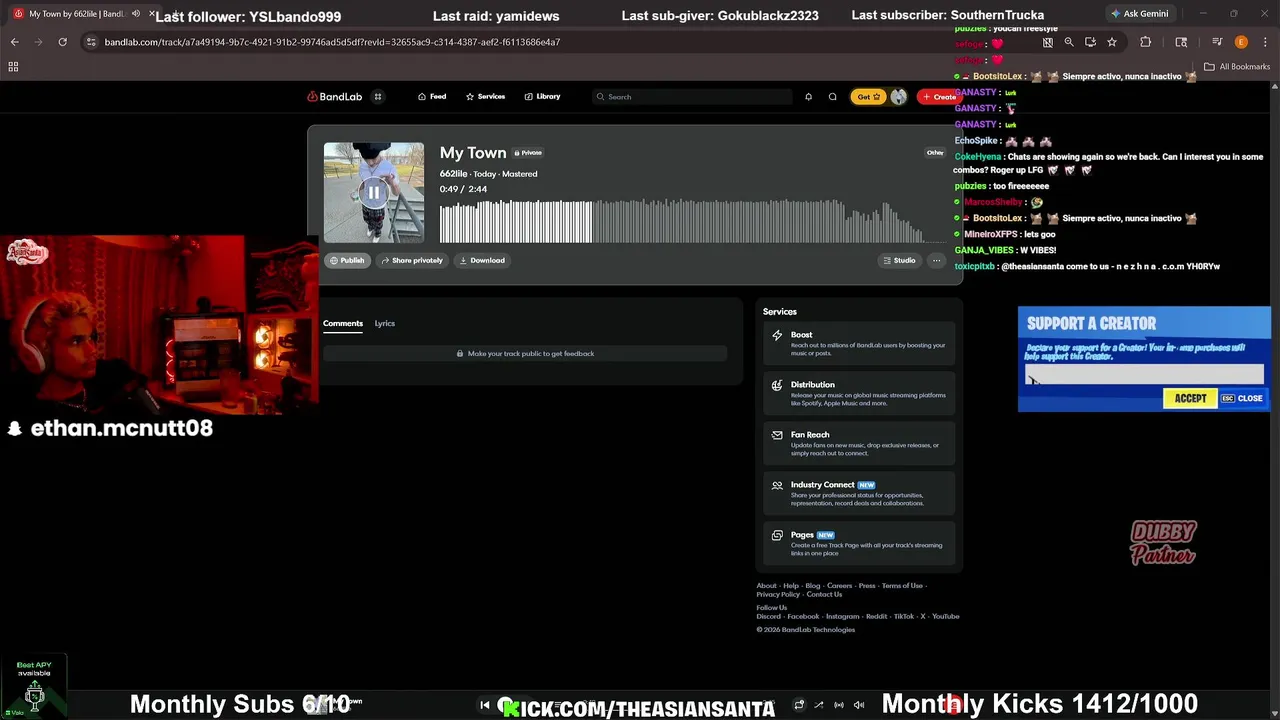The height and width of the screenshot is (720, 1280).
Task: Open the Chrome profile avatar E
Action: coord(1241,42)
